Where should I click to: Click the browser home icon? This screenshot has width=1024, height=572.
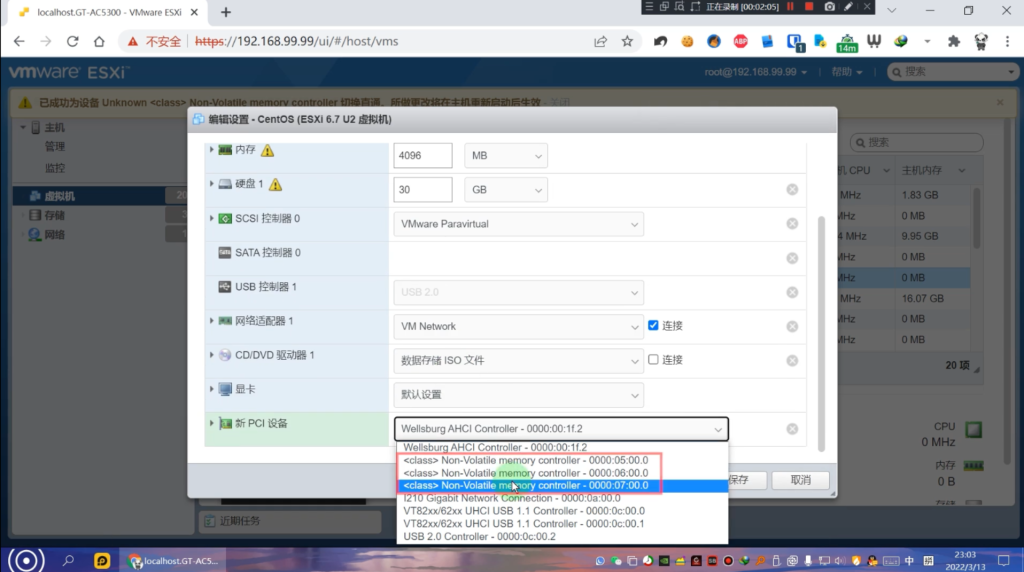(x=99, y=42)
